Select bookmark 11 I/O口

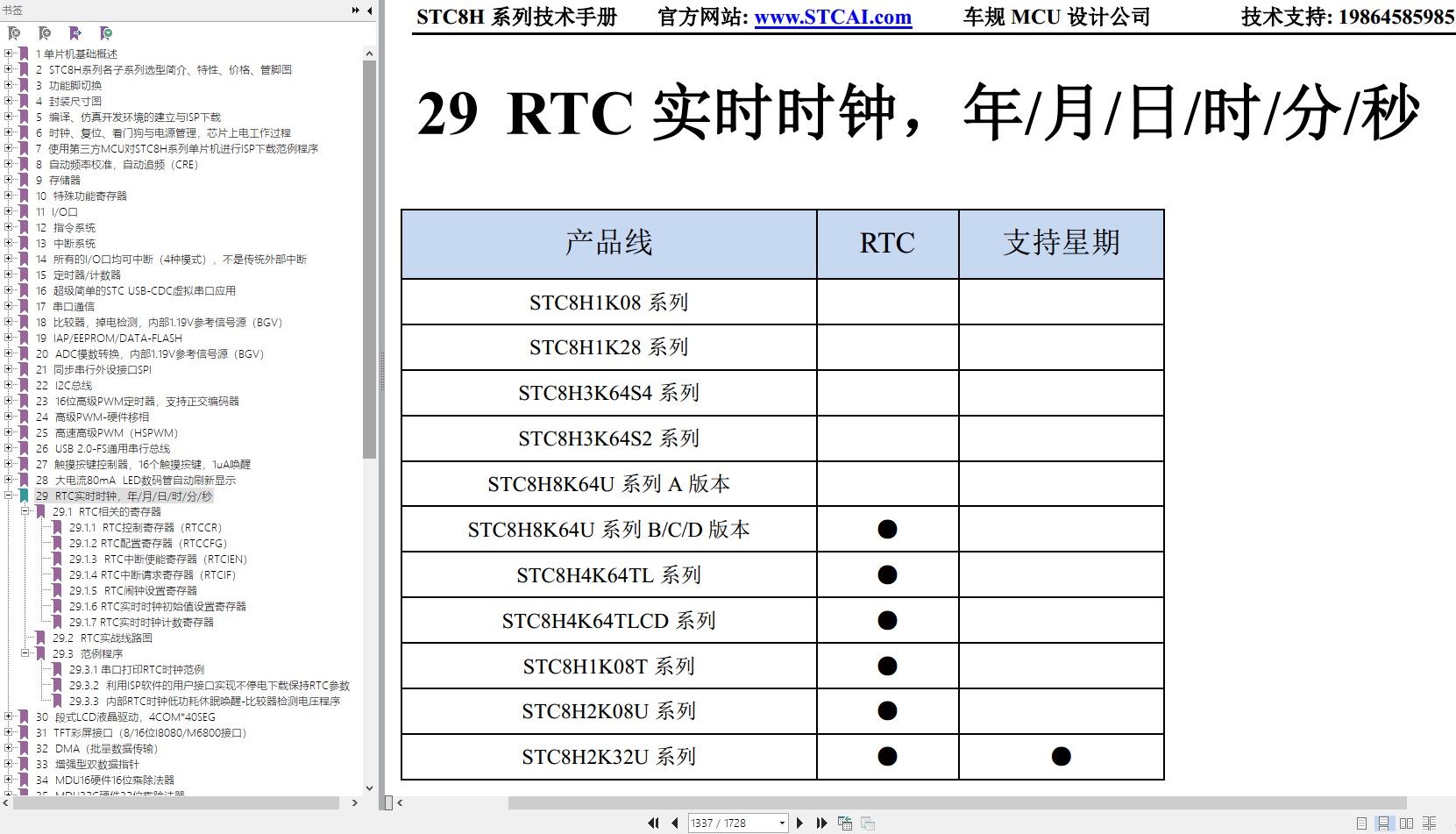57,212
